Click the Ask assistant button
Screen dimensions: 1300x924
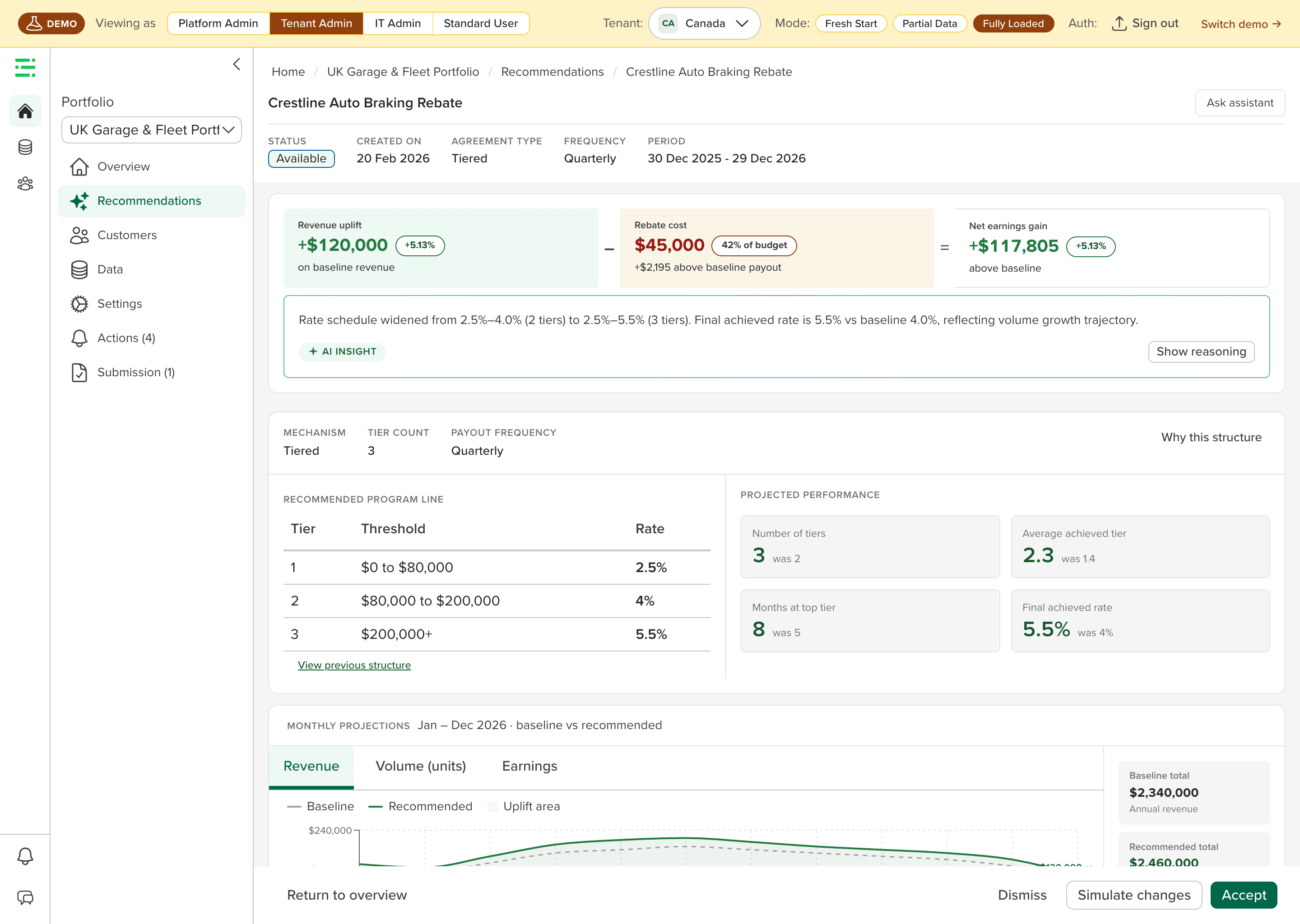tap(1240, 103)
